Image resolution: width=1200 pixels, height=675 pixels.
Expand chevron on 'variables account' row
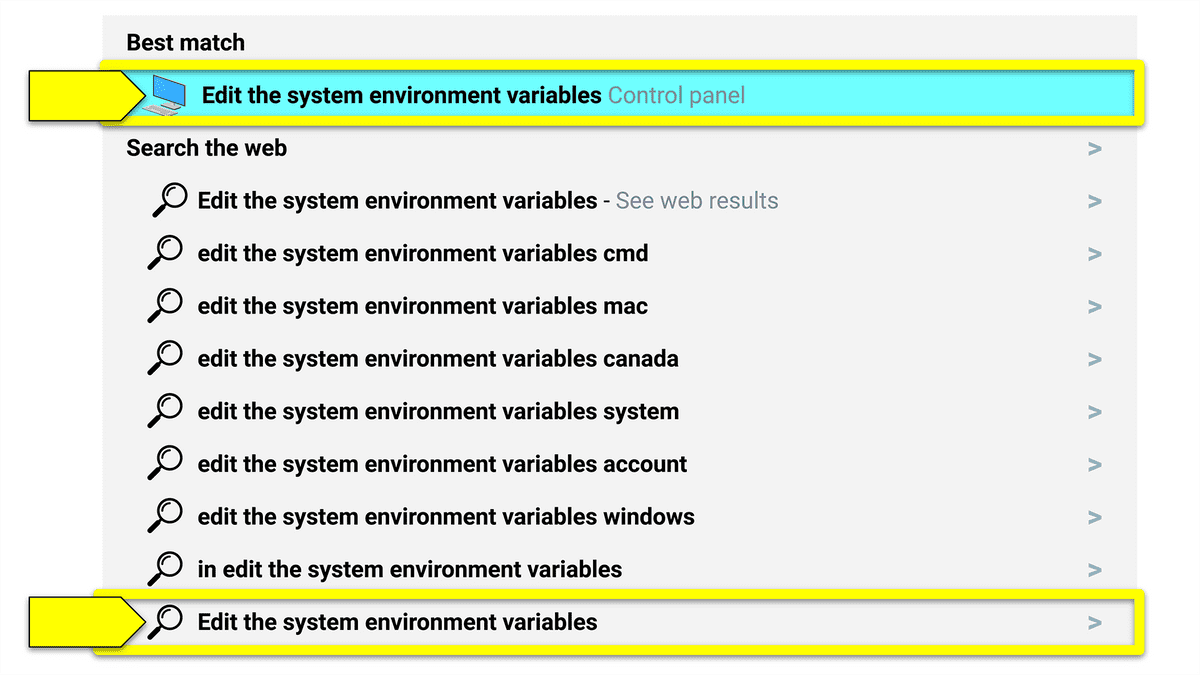[x=1095, y=465]
